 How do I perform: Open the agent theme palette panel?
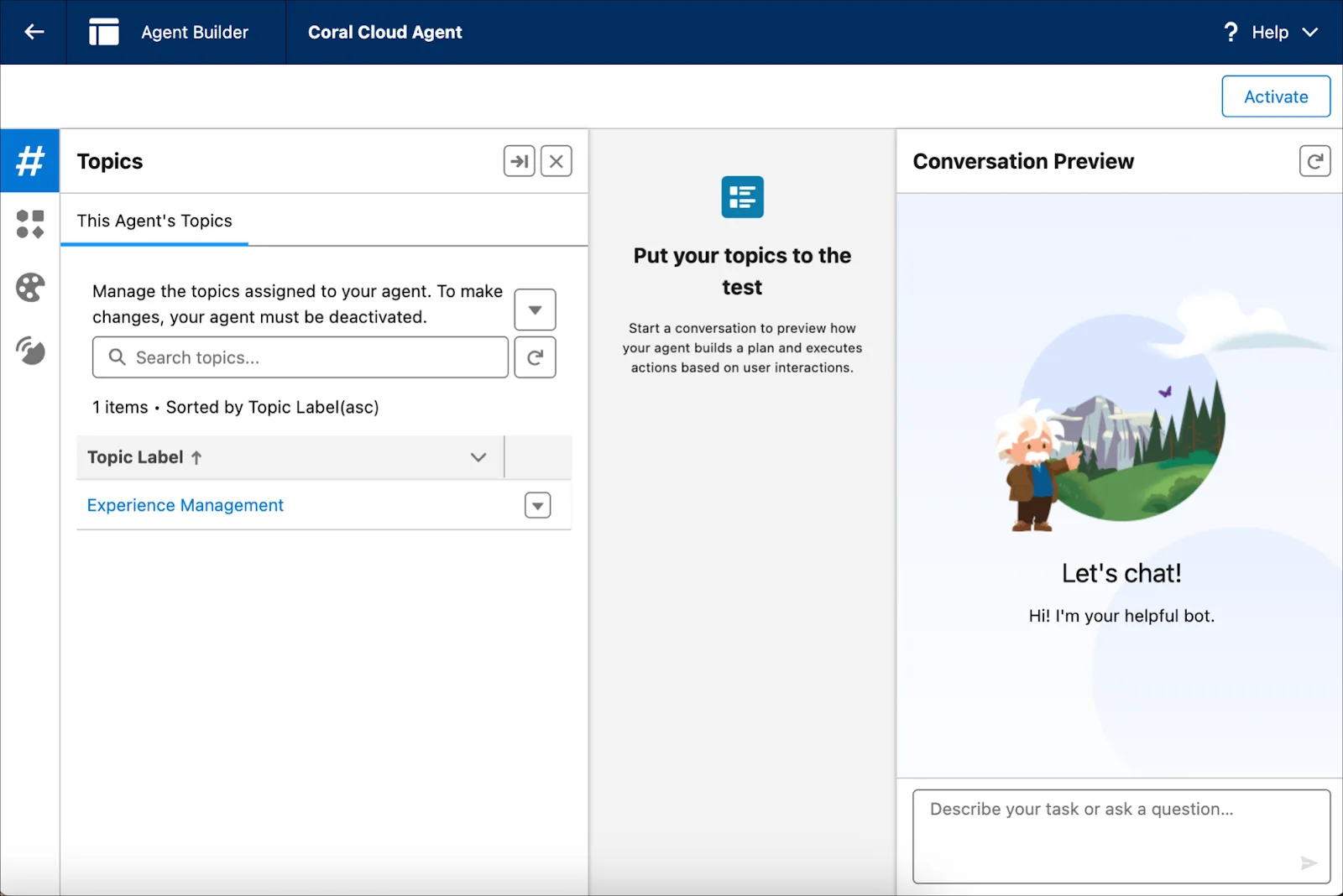click(x=29, y=288)
